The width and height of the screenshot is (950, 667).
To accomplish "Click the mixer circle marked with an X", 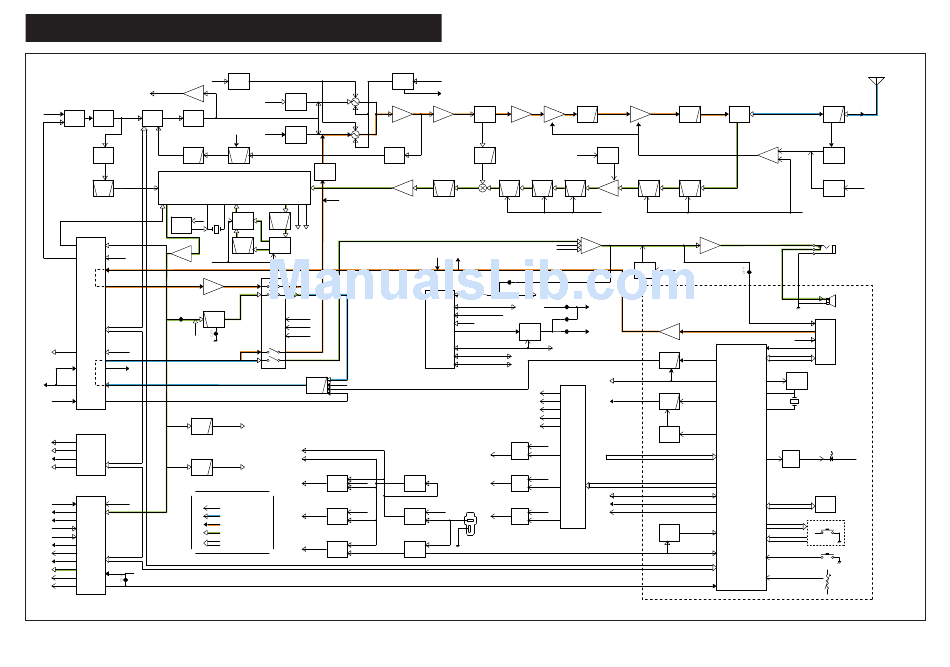I will (x=482, y=188).
